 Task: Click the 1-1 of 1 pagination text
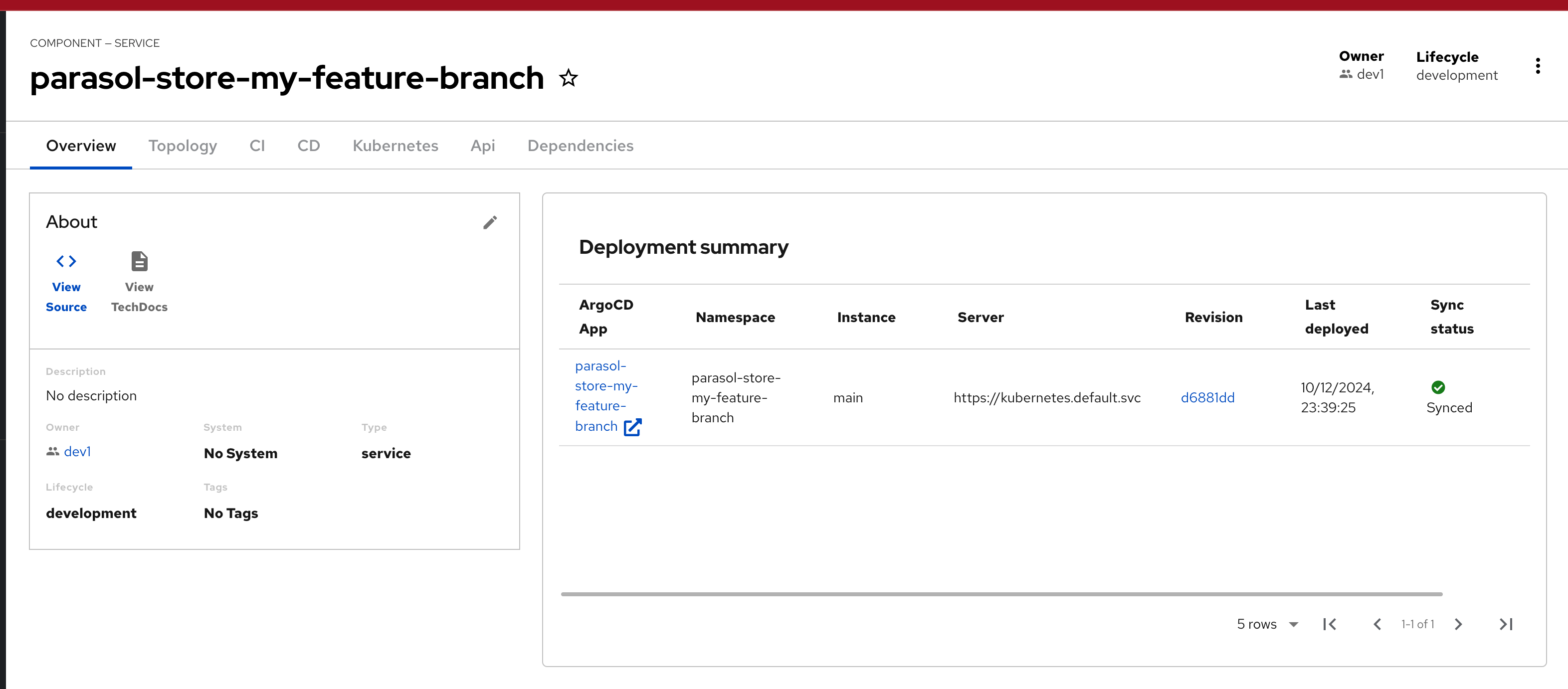(x=1418, y=624)
